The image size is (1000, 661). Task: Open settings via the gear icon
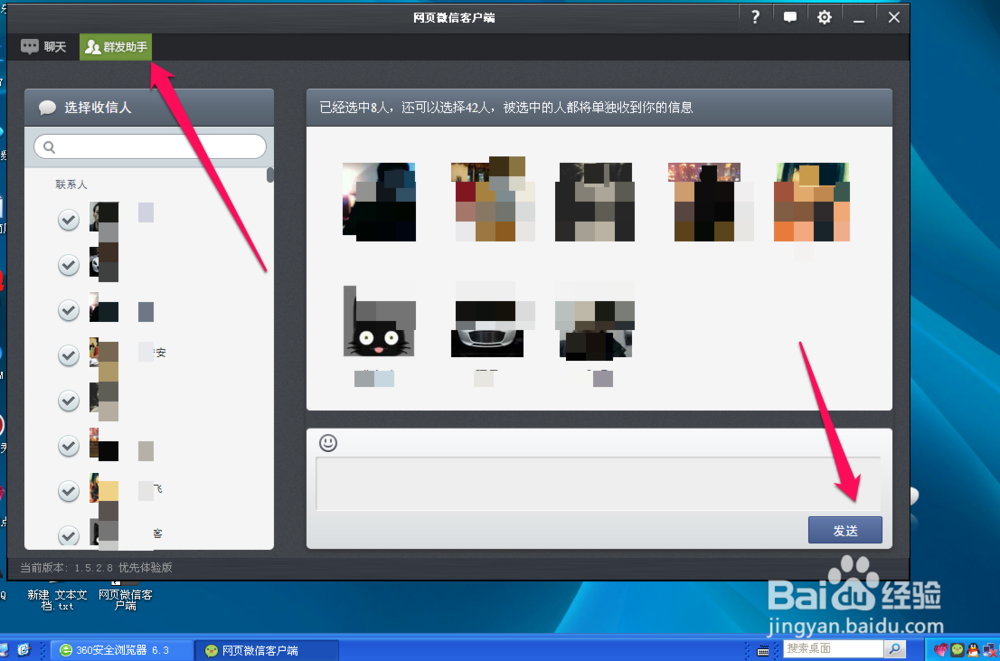click(x=824, y=17)
